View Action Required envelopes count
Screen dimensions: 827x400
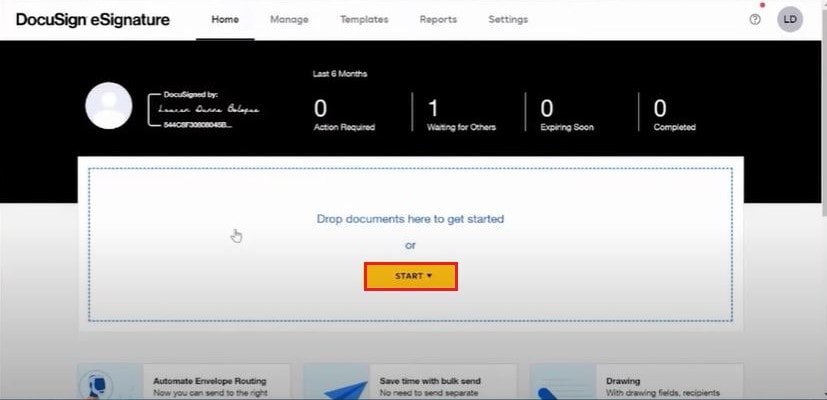point(344,115)
